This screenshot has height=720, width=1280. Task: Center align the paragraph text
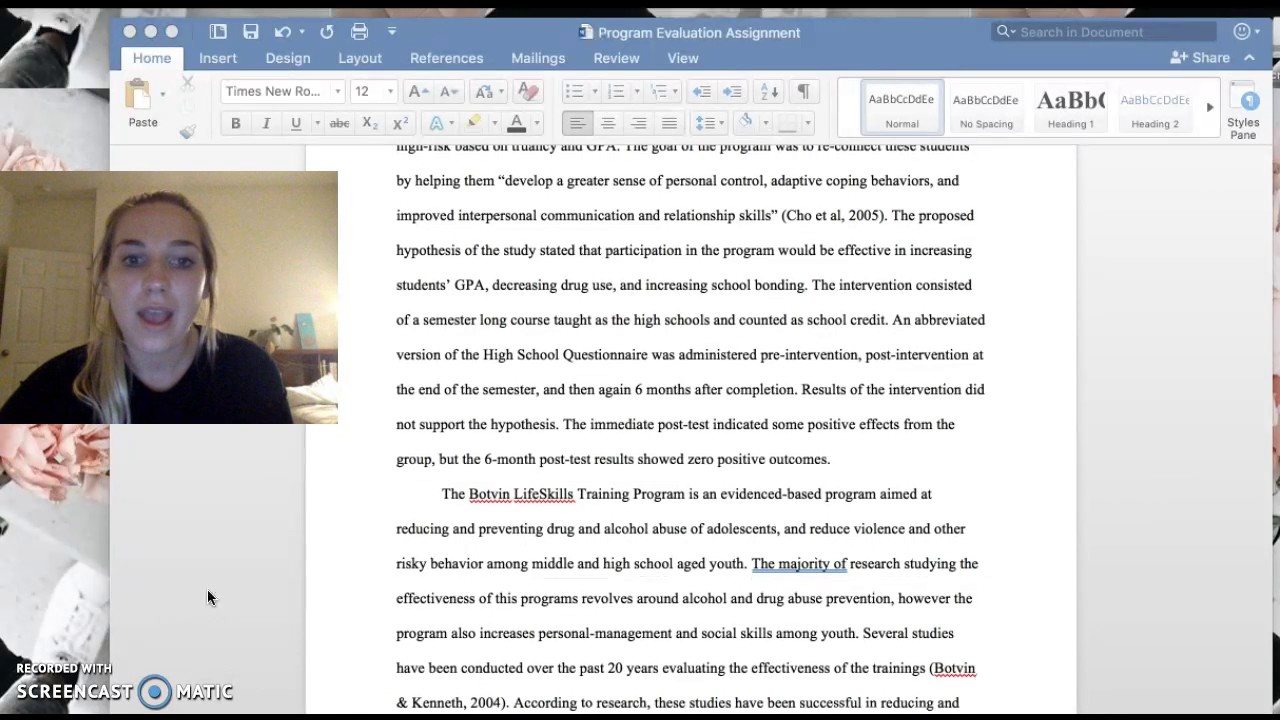608,123
